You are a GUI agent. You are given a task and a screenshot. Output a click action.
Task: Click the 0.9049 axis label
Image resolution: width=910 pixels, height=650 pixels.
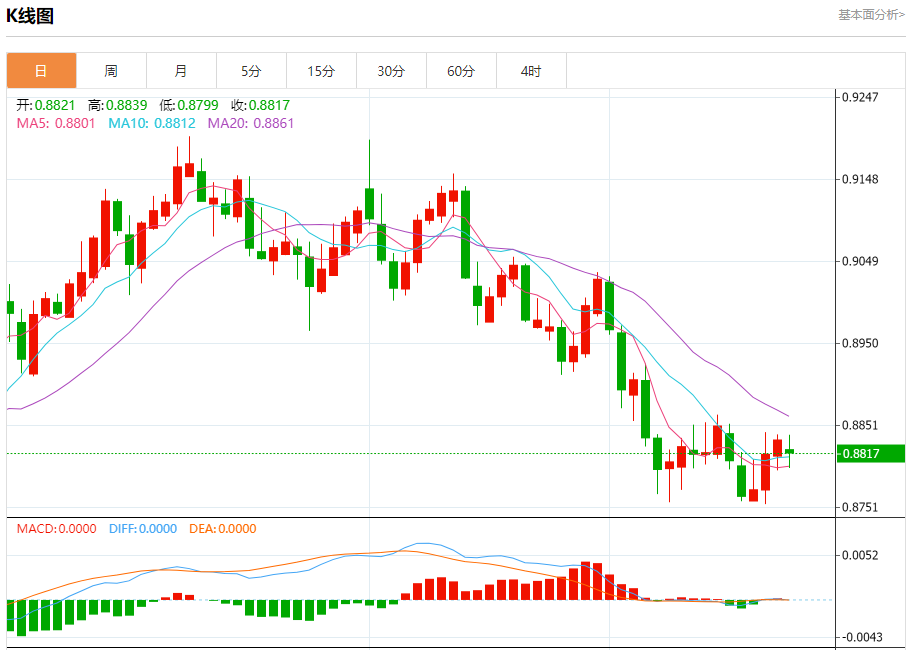coord(860,261)
